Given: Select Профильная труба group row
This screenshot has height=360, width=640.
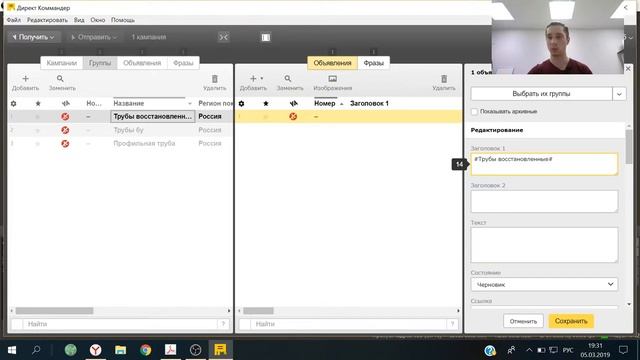Looking at the screenshot, I should pyautogui.click(x=120, y=144).
